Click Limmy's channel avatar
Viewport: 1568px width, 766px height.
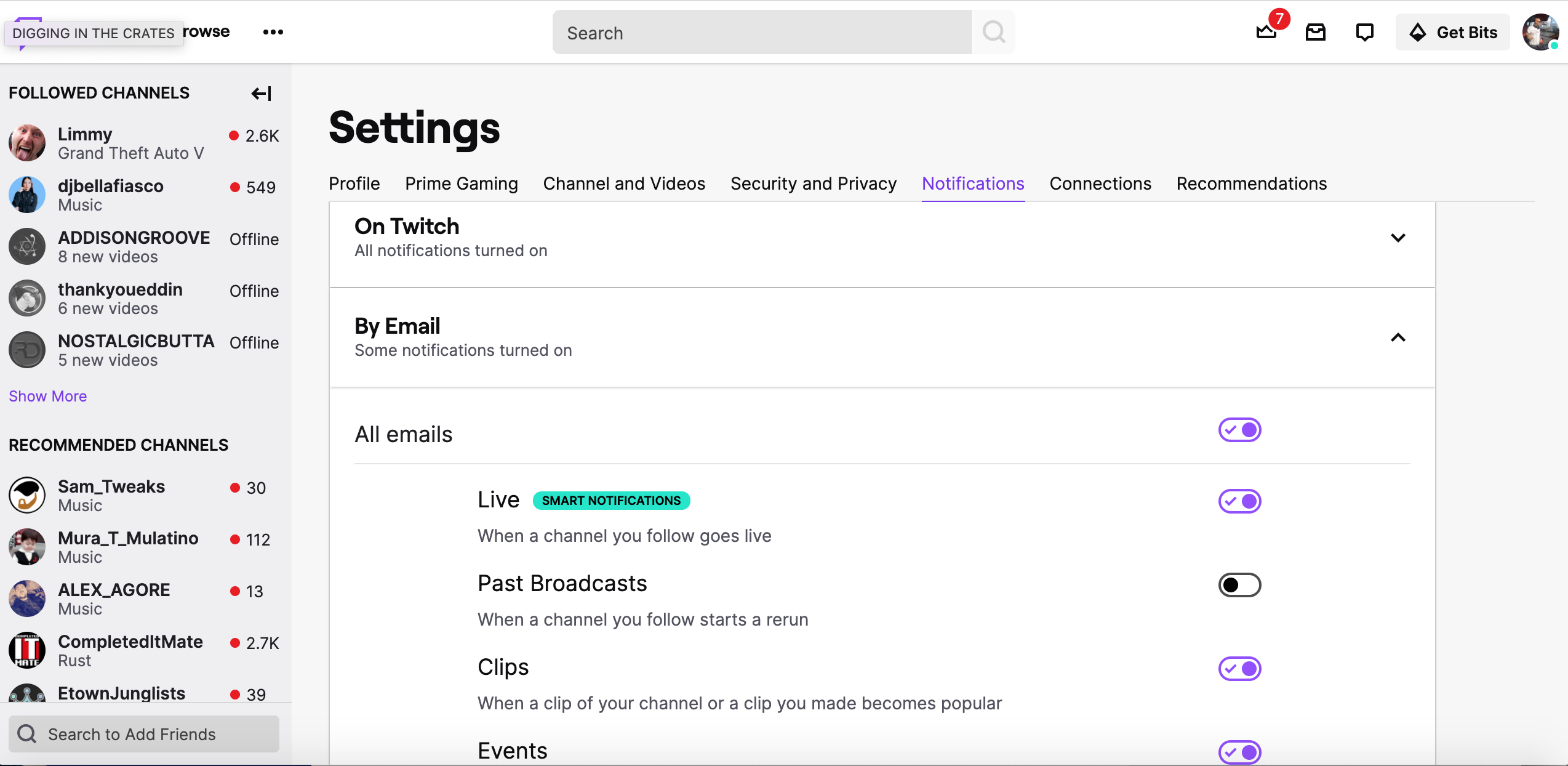[x=27, y=143]
